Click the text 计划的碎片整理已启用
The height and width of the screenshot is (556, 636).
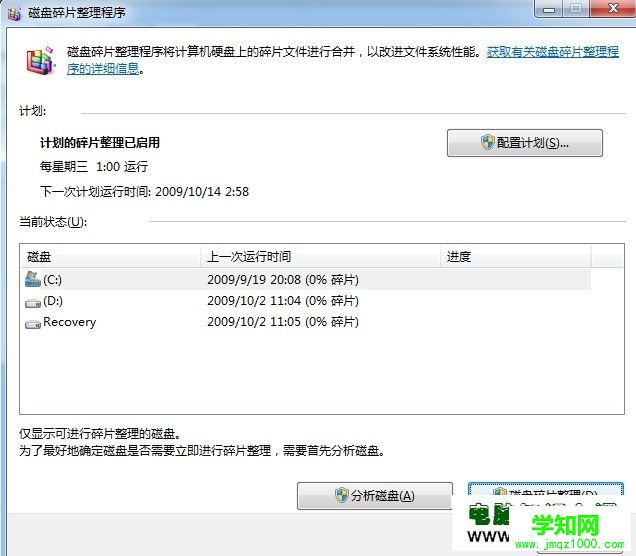[100, 143]
